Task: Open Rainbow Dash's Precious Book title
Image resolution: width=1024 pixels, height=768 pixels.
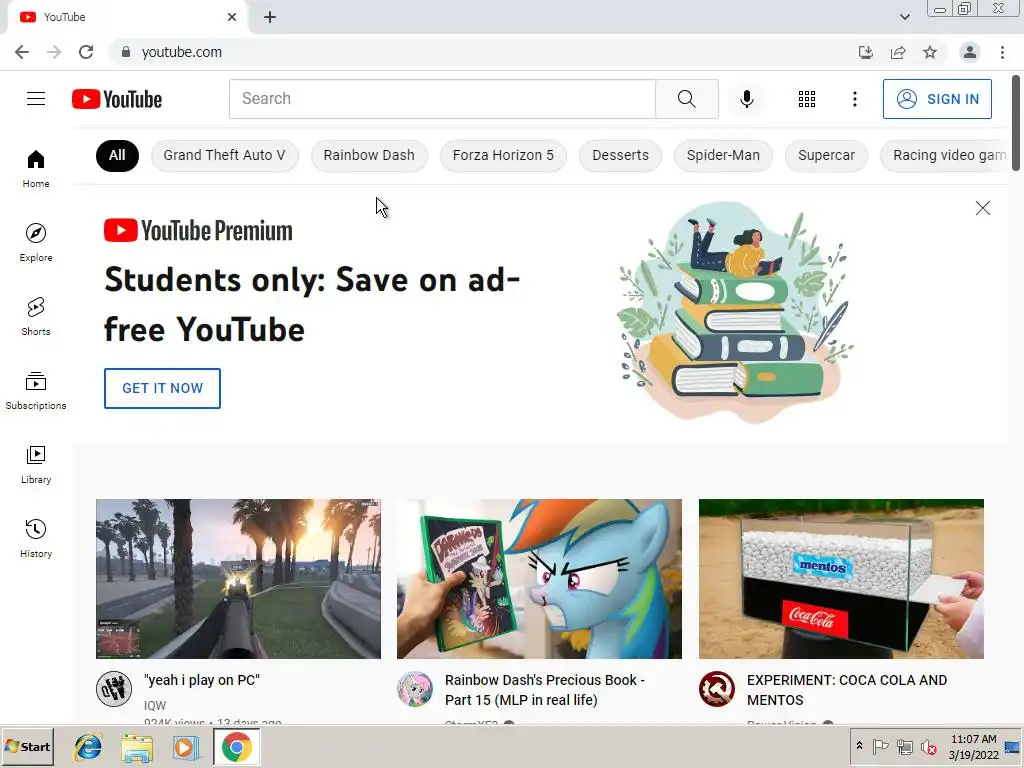Action: coord(545,690)
